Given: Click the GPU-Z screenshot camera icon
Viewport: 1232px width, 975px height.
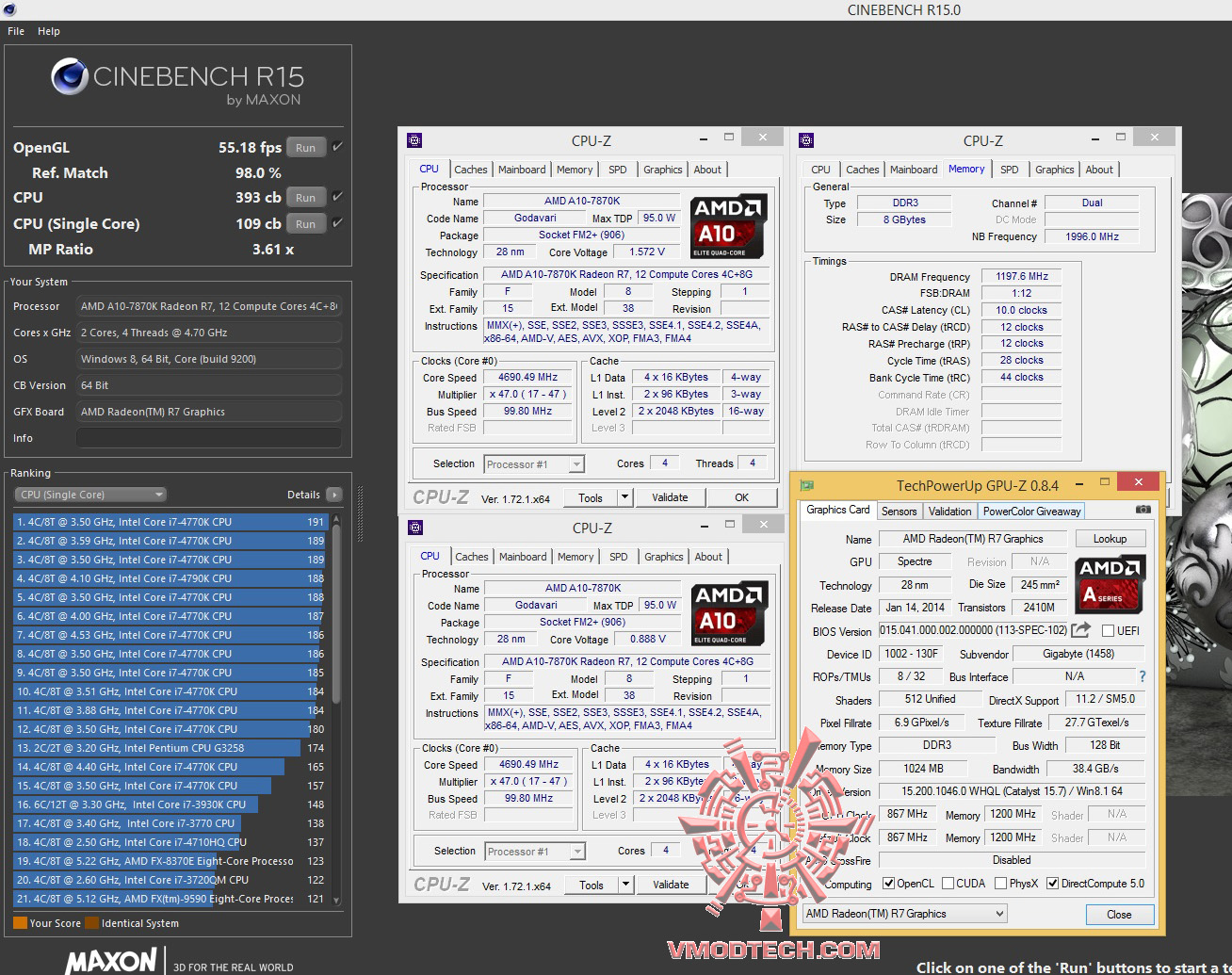Looking at the screenshot, I should (1143, 510).
